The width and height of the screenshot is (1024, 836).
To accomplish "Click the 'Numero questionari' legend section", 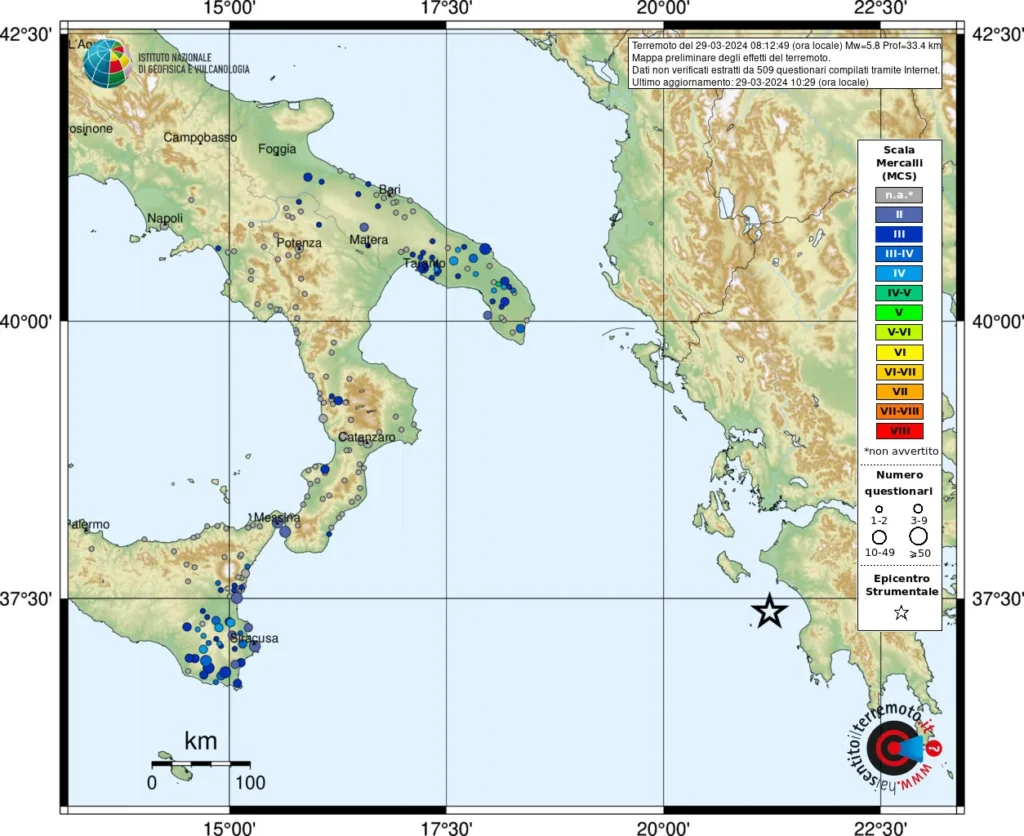I will click(899, 483).
